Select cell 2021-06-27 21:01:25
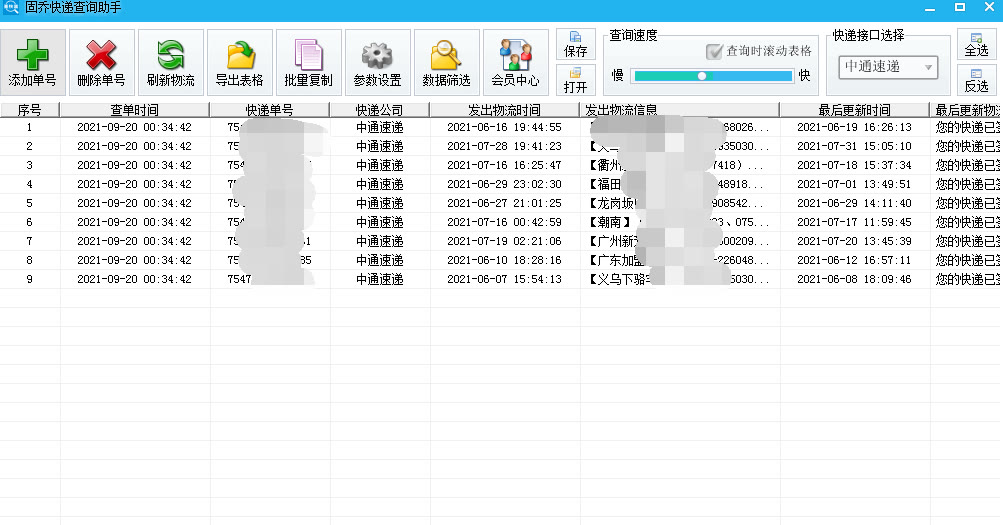 (x=504, y=203)
